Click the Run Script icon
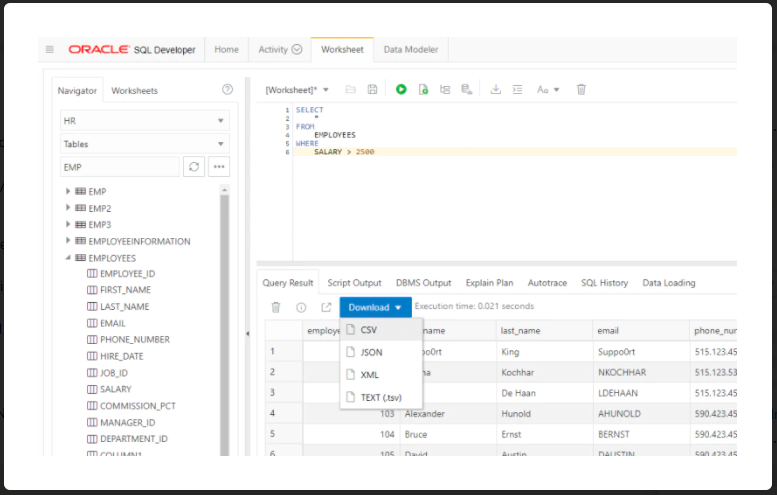777x495 pixels. pos(423,89)
